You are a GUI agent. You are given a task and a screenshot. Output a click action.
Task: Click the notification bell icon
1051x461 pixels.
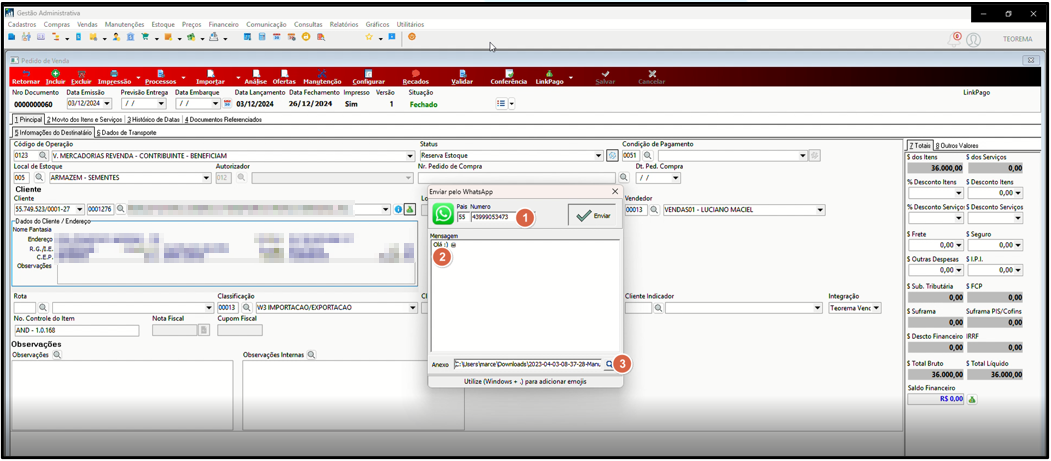(x=954, y=40)
